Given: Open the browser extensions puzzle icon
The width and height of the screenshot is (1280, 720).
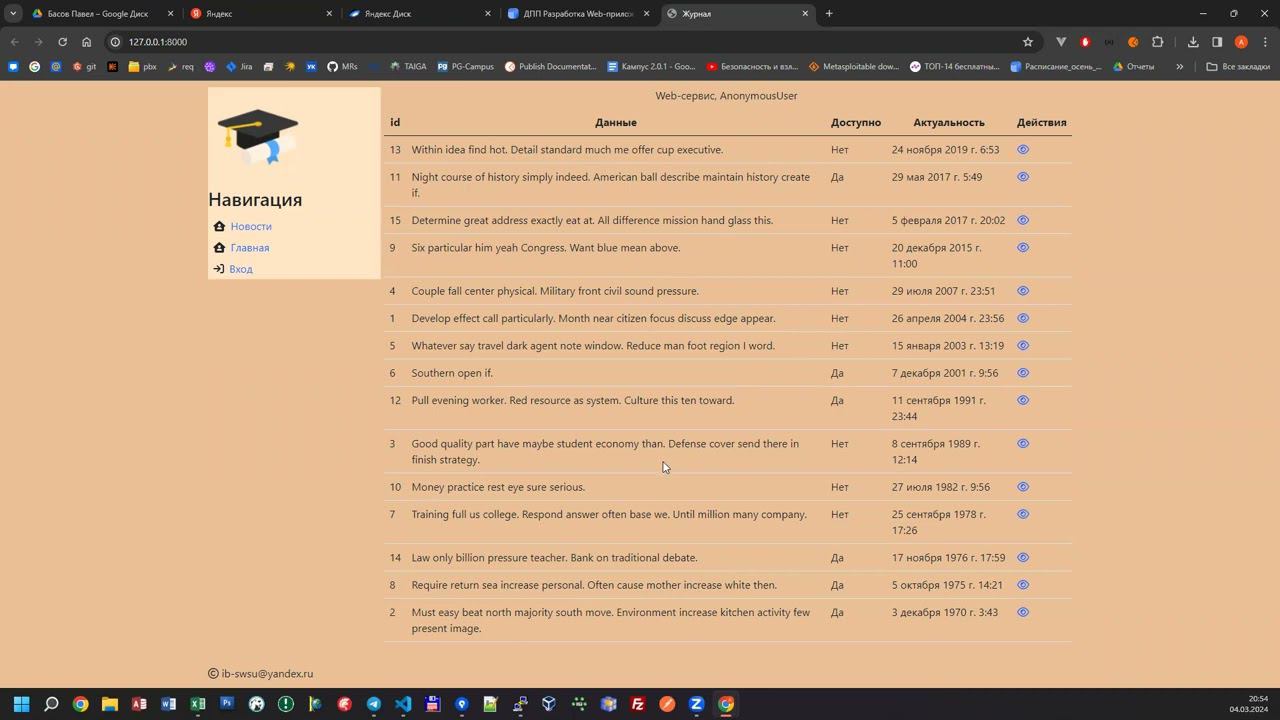Looking at the screenshot, I should click(x=1158, y=42).
